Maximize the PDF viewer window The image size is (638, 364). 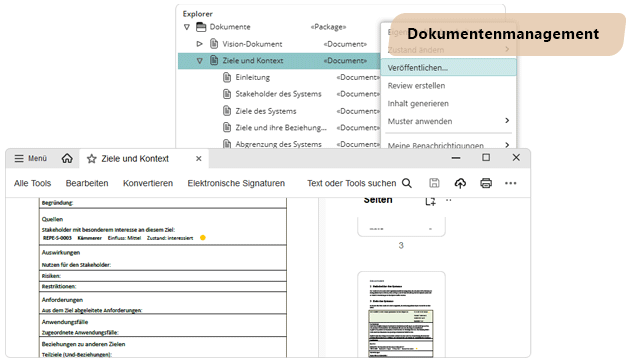click(x=486, y=157)
